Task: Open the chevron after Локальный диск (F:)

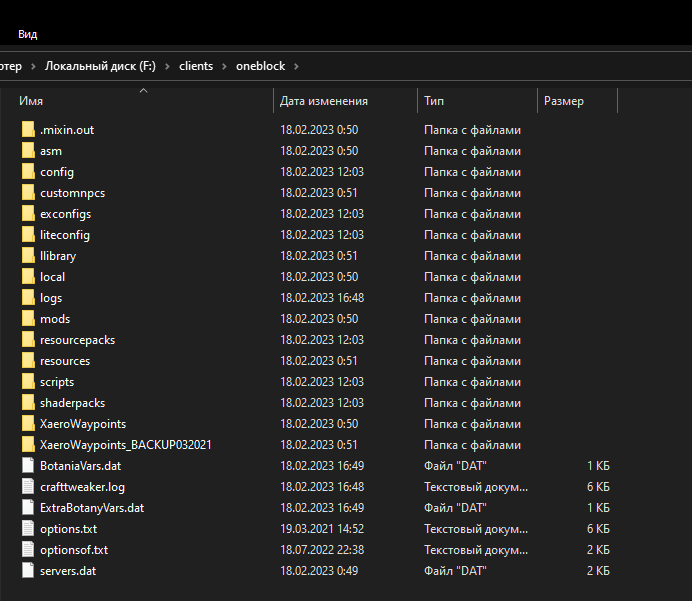Action: pos(167,66)
